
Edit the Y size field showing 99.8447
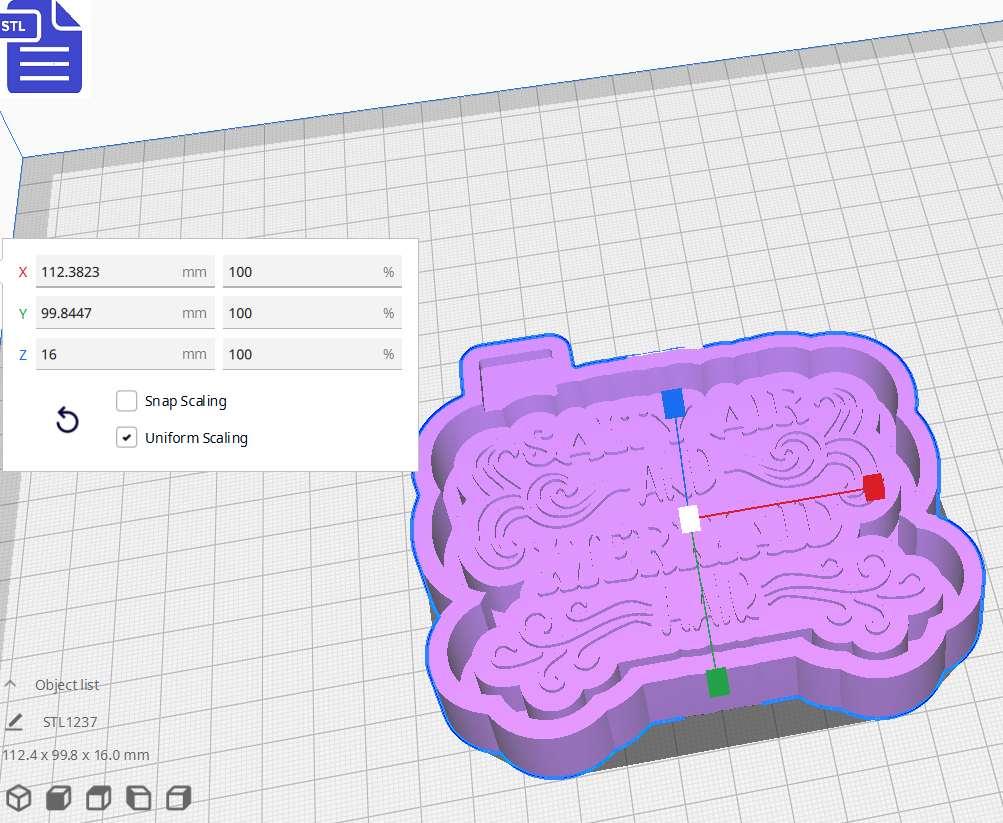[124, 313]
